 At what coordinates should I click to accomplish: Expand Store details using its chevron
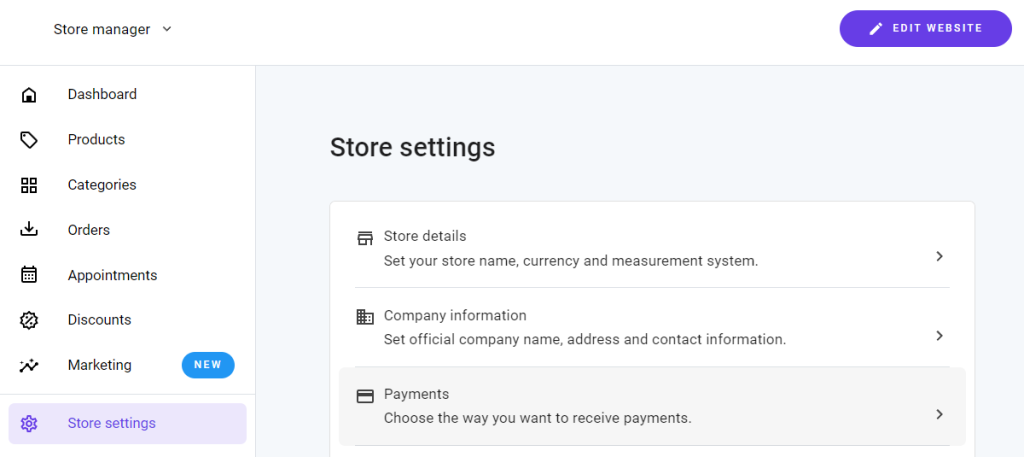point(939,256)
